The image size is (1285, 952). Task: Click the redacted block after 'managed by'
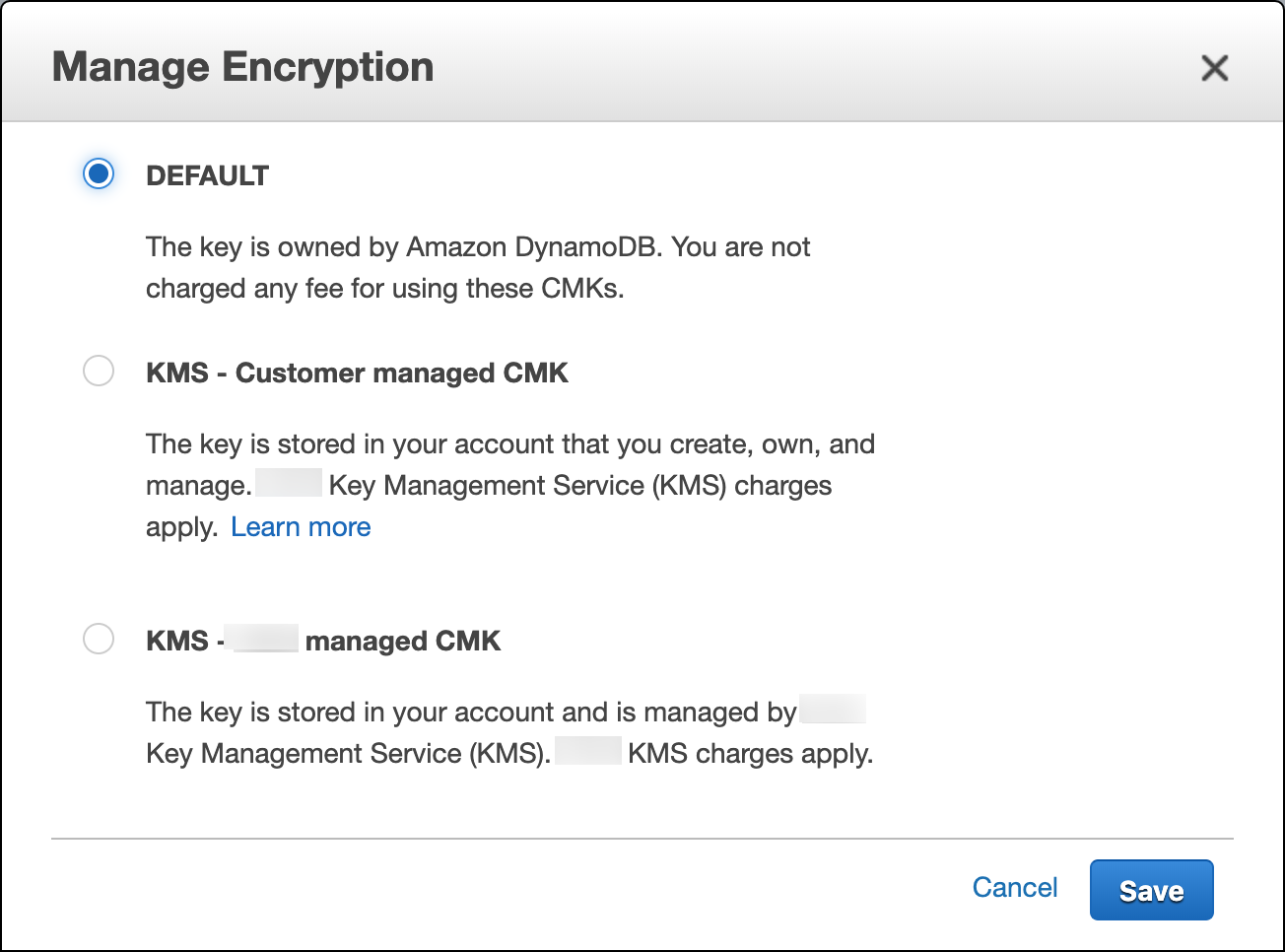pyautogui.click(x=833, y=710)
